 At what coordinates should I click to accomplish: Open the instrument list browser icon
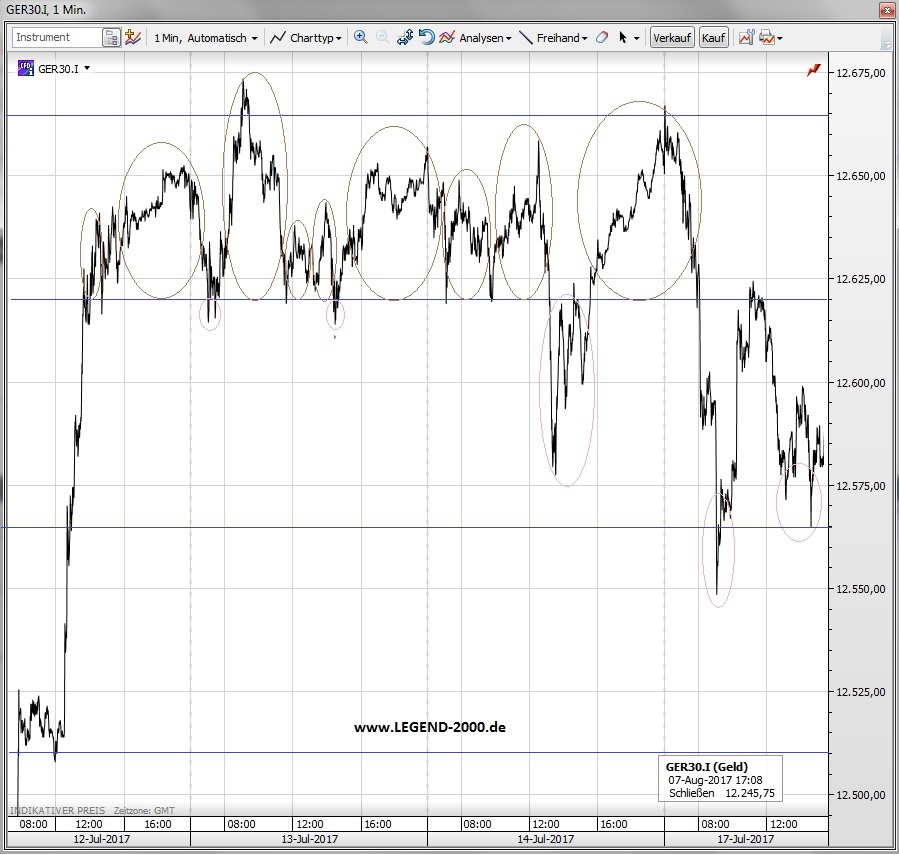(x=112, y=38)
